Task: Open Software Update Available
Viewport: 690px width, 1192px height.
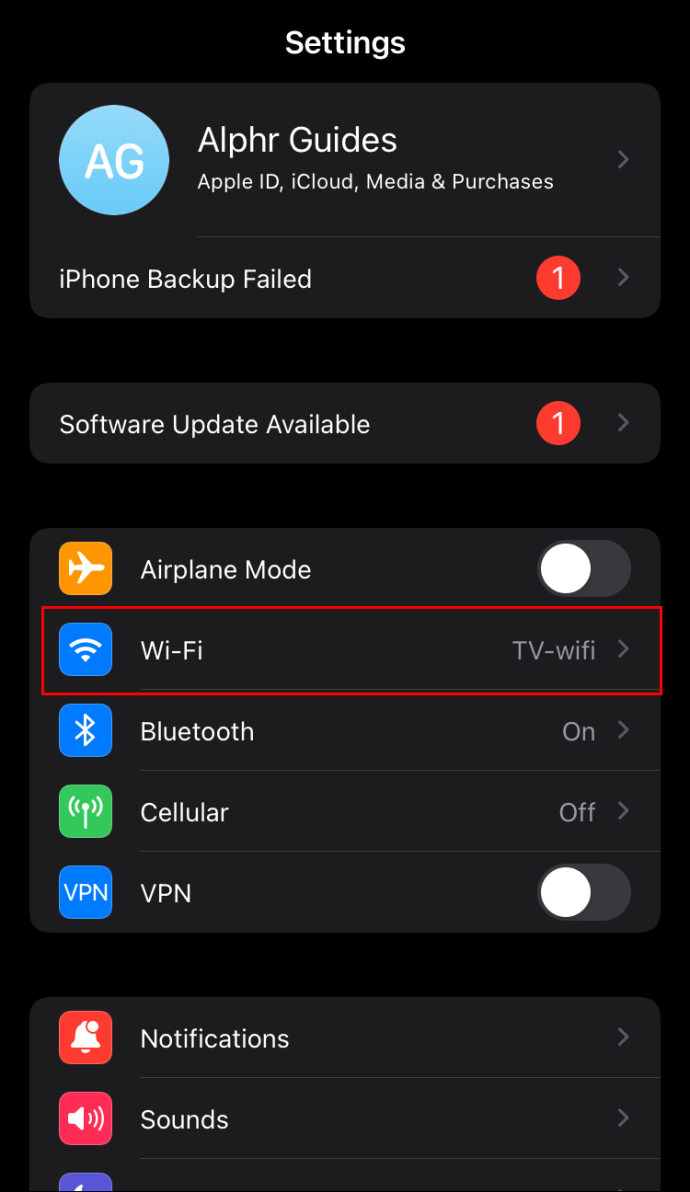Action: tap(345, 423)
